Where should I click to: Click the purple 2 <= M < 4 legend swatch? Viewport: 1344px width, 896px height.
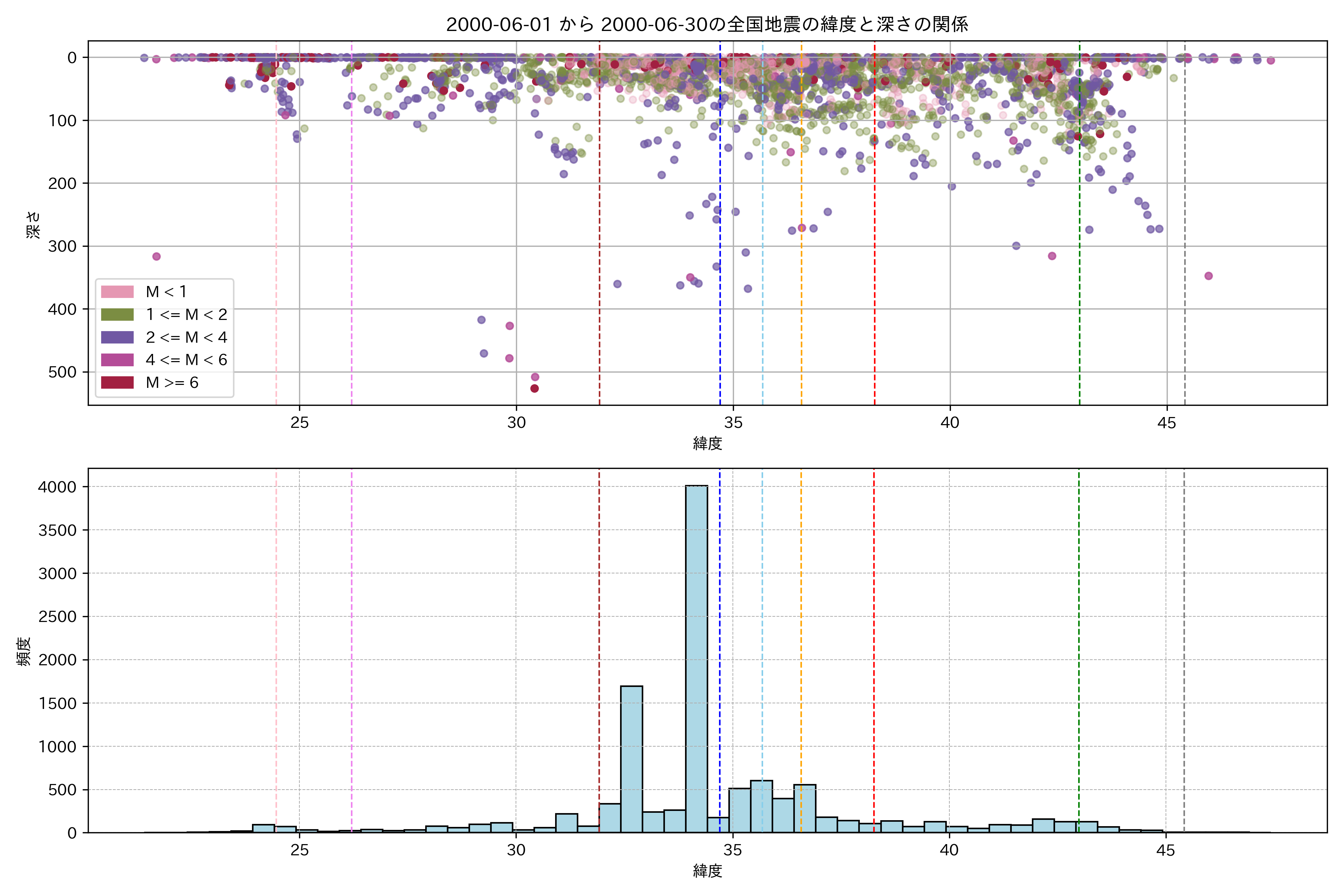pos(117,337)
